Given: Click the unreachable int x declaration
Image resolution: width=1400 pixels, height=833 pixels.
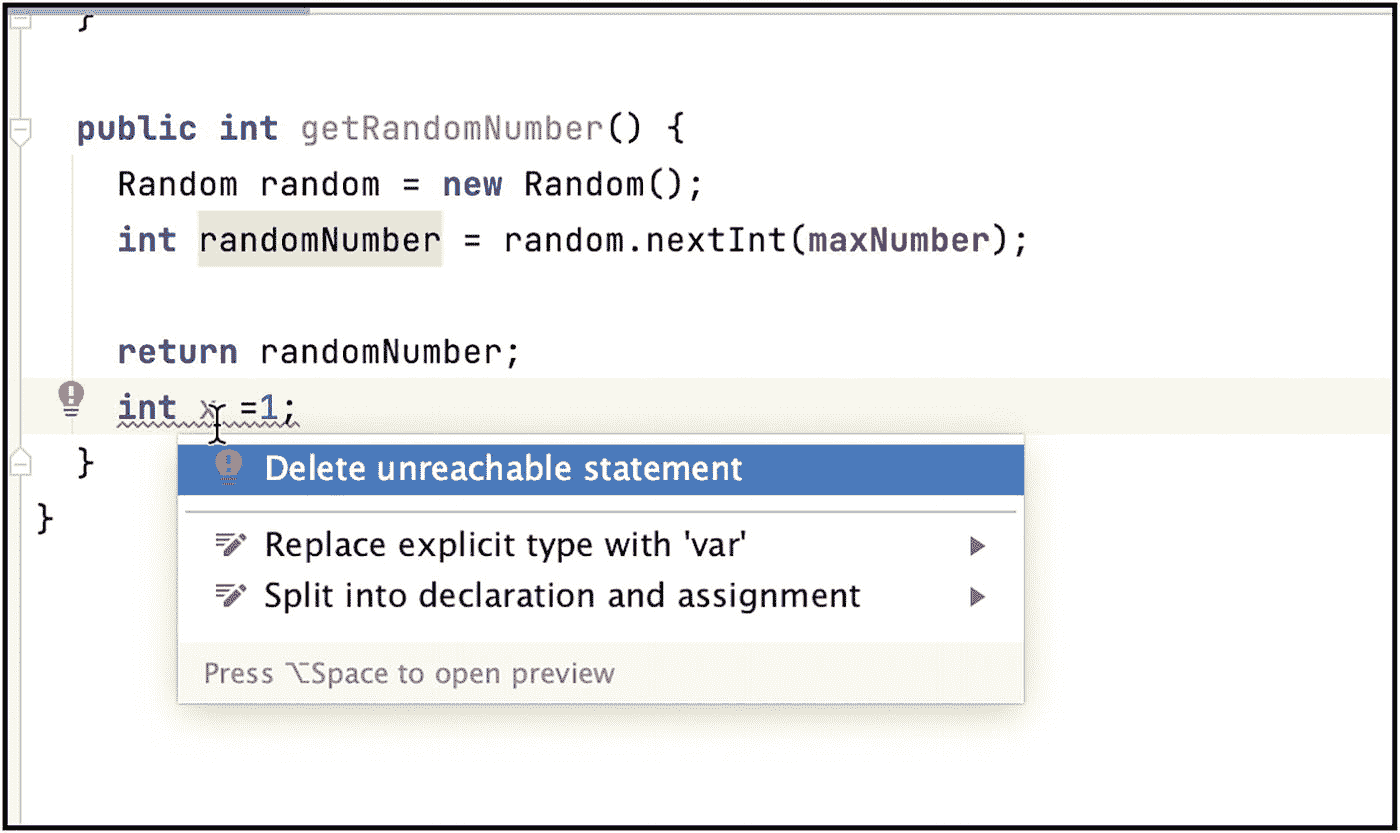Looking at the screenshot, I should 207,408.
